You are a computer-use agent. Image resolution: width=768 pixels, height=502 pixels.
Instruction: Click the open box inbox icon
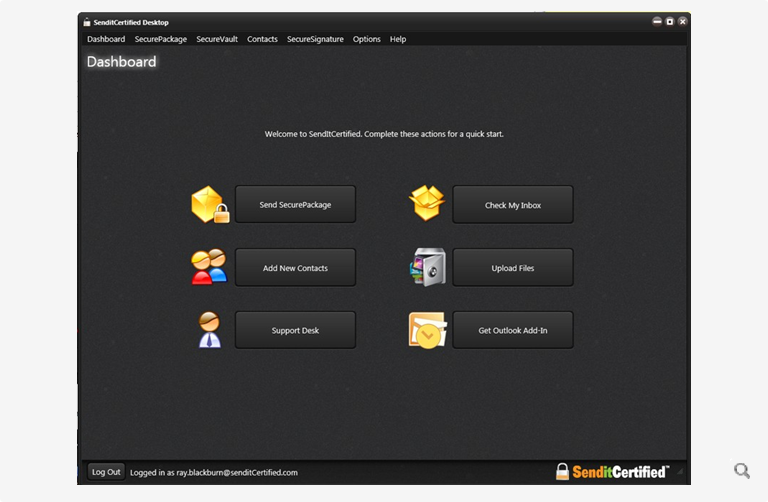pos(427,204)
